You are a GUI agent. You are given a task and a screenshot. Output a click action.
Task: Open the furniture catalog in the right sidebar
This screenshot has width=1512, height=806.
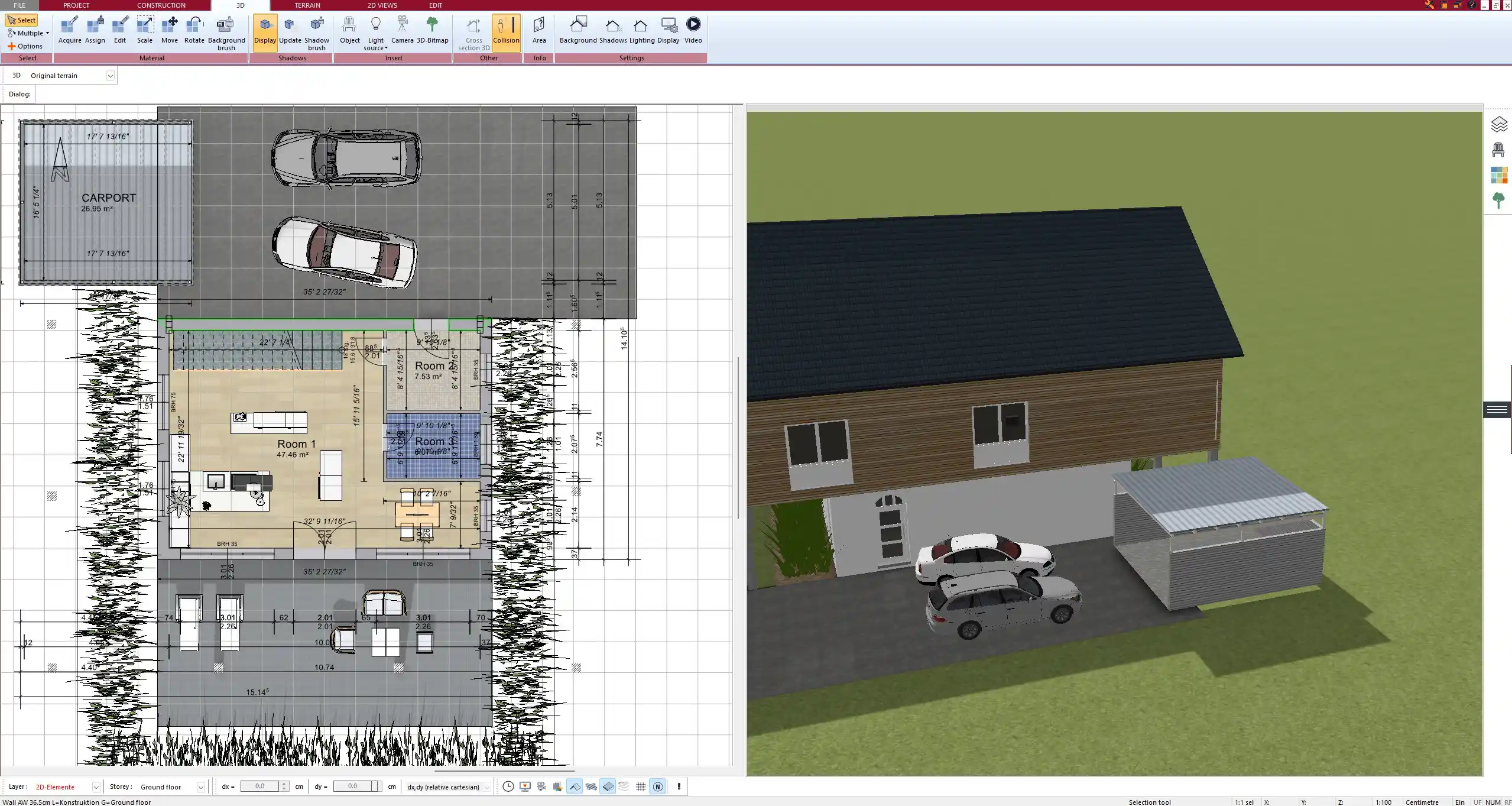(1499, 149)
